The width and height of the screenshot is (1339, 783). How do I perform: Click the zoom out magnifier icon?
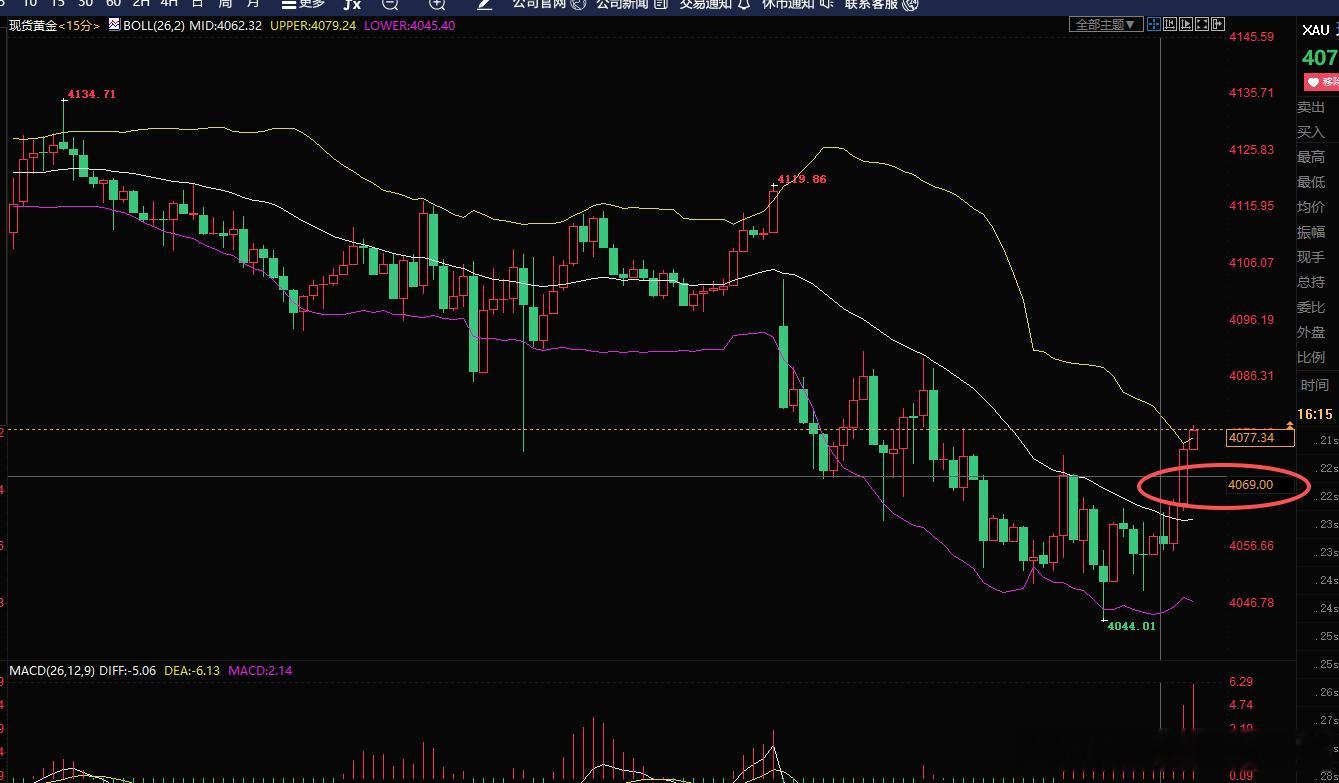coord(391,4)
